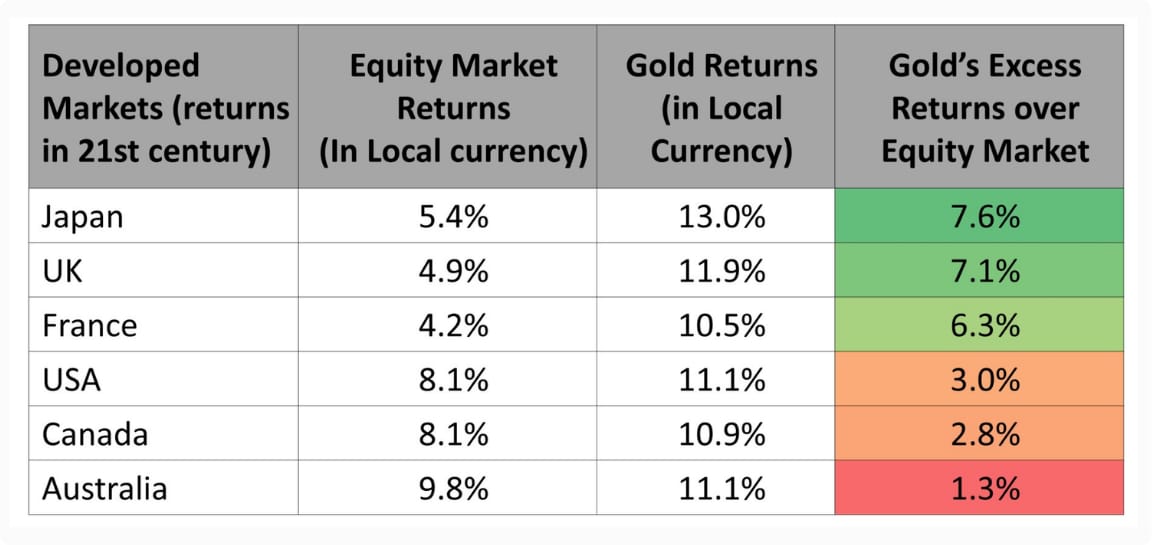The height and width of the screenshot is (545, 1152).
Task: Click the Developed Markets column header
Action: 164,107
